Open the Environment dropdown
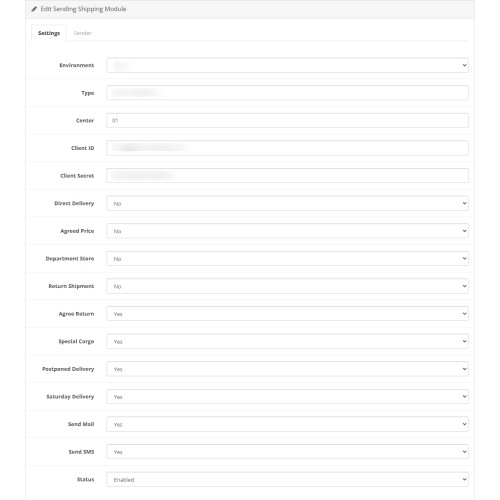The height and width of the screenshot is (500, 500). coord(287,65)
